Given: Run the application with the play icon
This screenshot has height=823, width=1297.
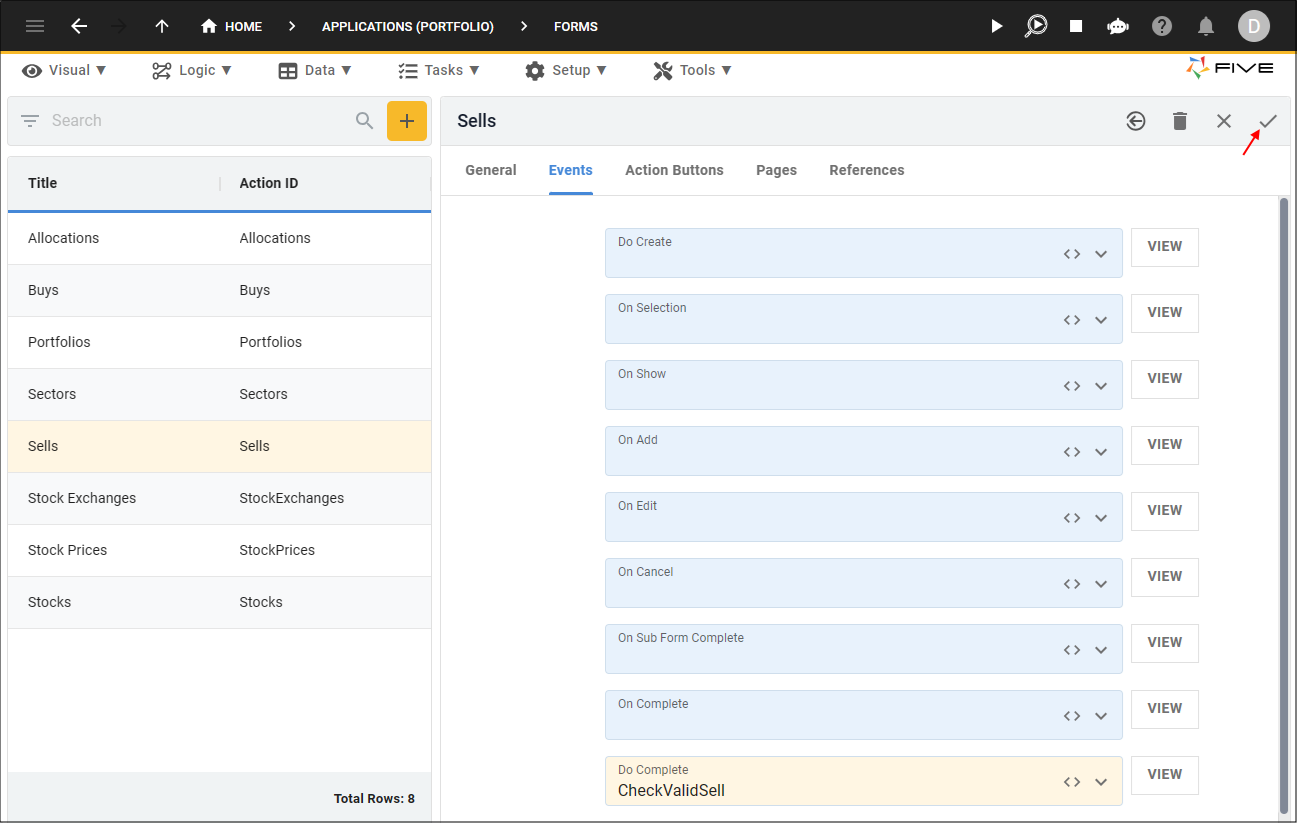Looking at the screenshot, I should pyautogui.click(x=997, y=26).
